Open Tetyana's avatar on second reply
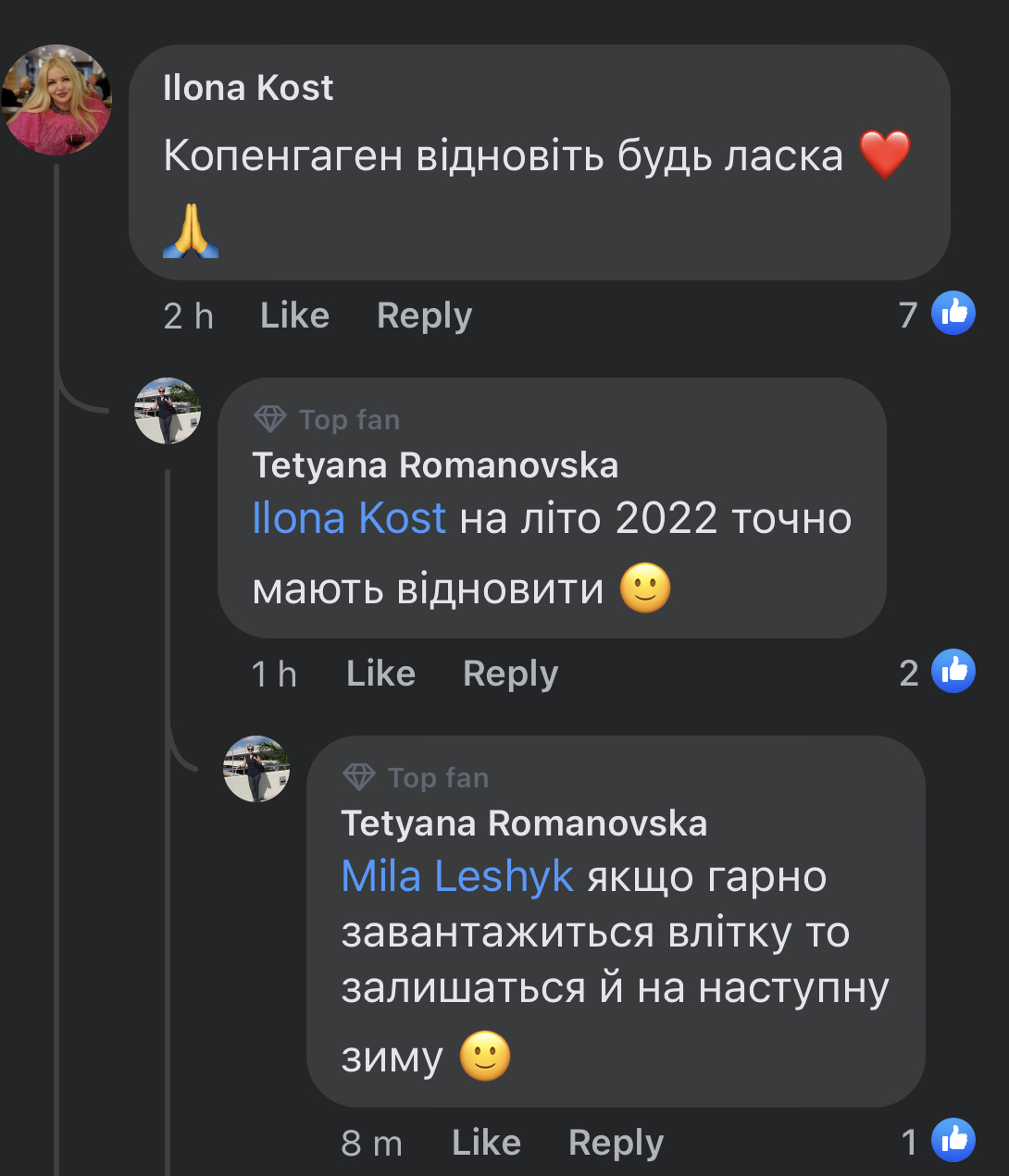1009x1176 pixels. pos(256,769)
